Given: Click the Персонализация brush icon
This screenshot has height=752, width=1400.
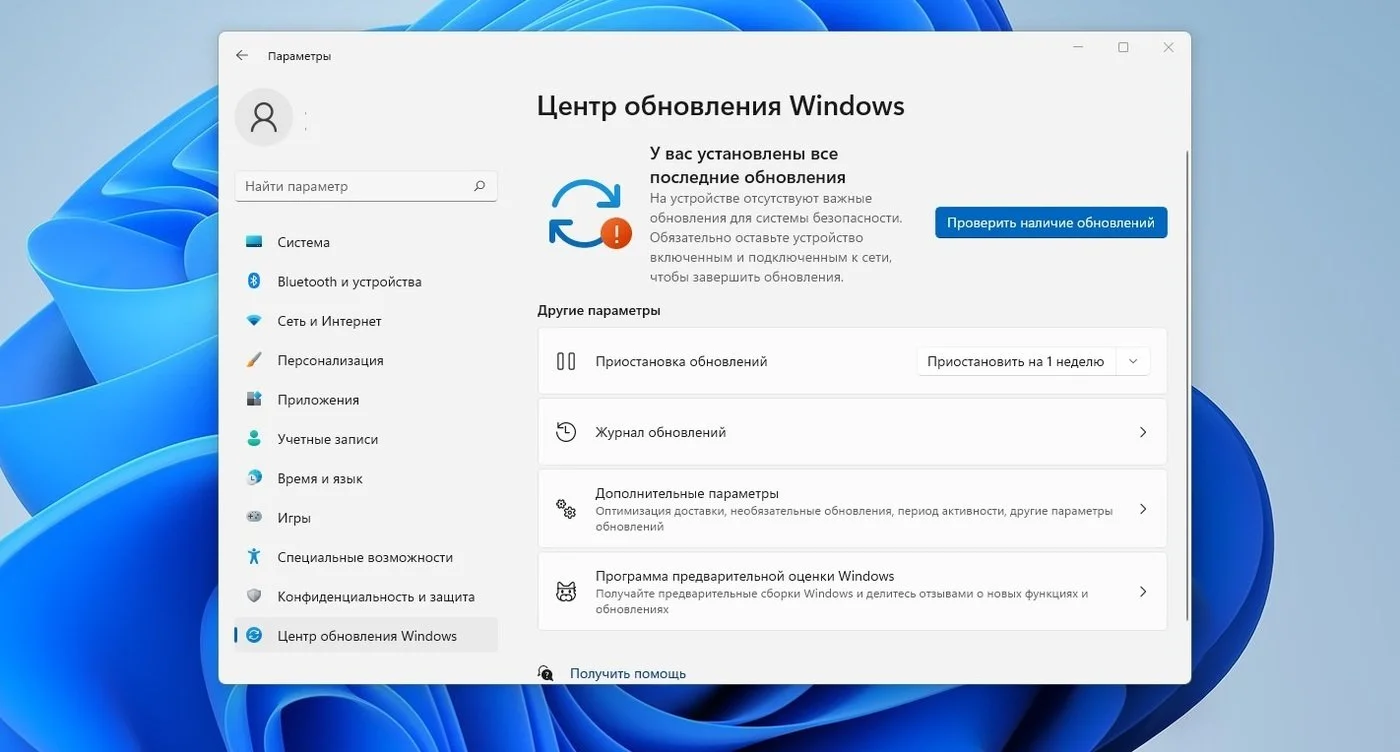Looking at the screenshot, I should tap(254, 360).
